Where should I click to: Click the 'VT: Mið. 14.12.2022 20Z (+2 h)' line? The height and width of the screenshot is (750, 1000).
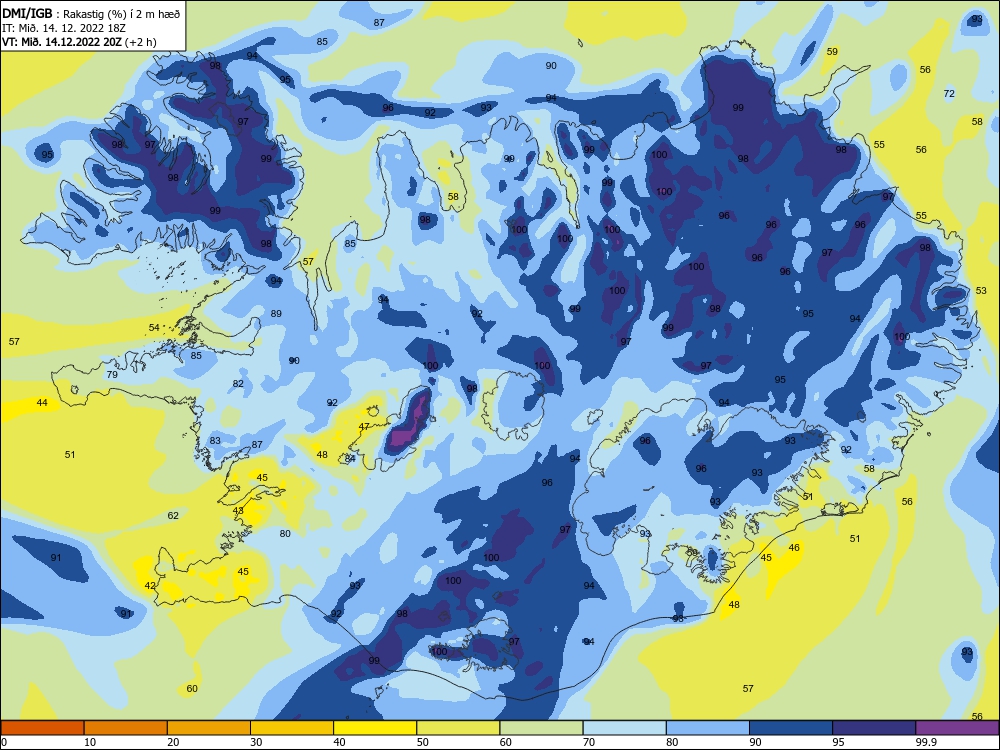click(x=79, y=42)
